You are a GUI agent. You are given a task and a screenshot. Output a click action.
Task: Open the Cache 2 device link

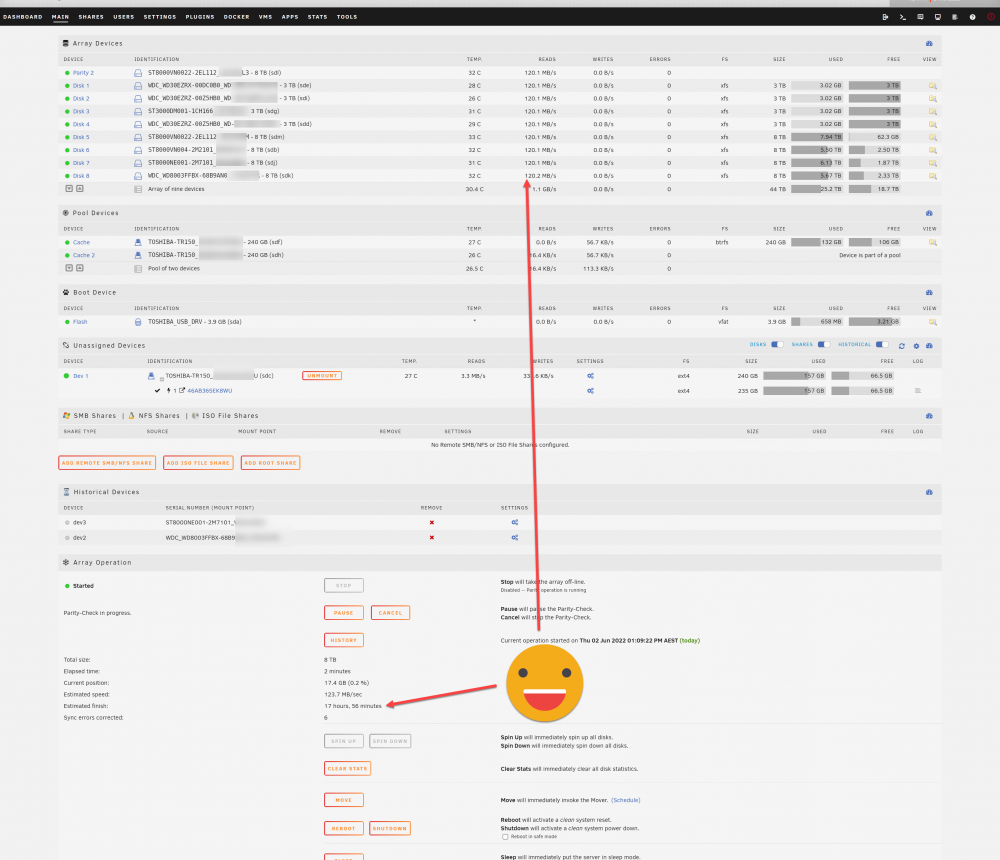pyautogui.click(x=84, y=255)
